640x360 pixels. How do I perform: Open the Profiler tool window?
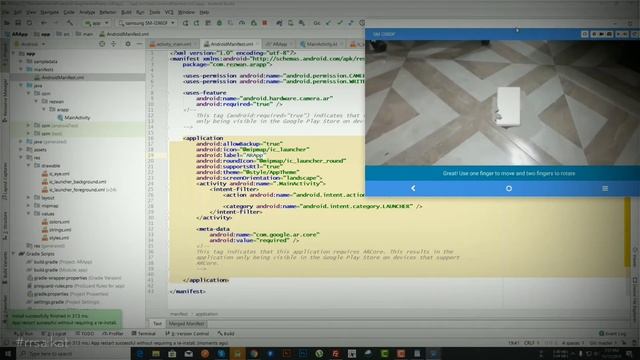point(113,333)
